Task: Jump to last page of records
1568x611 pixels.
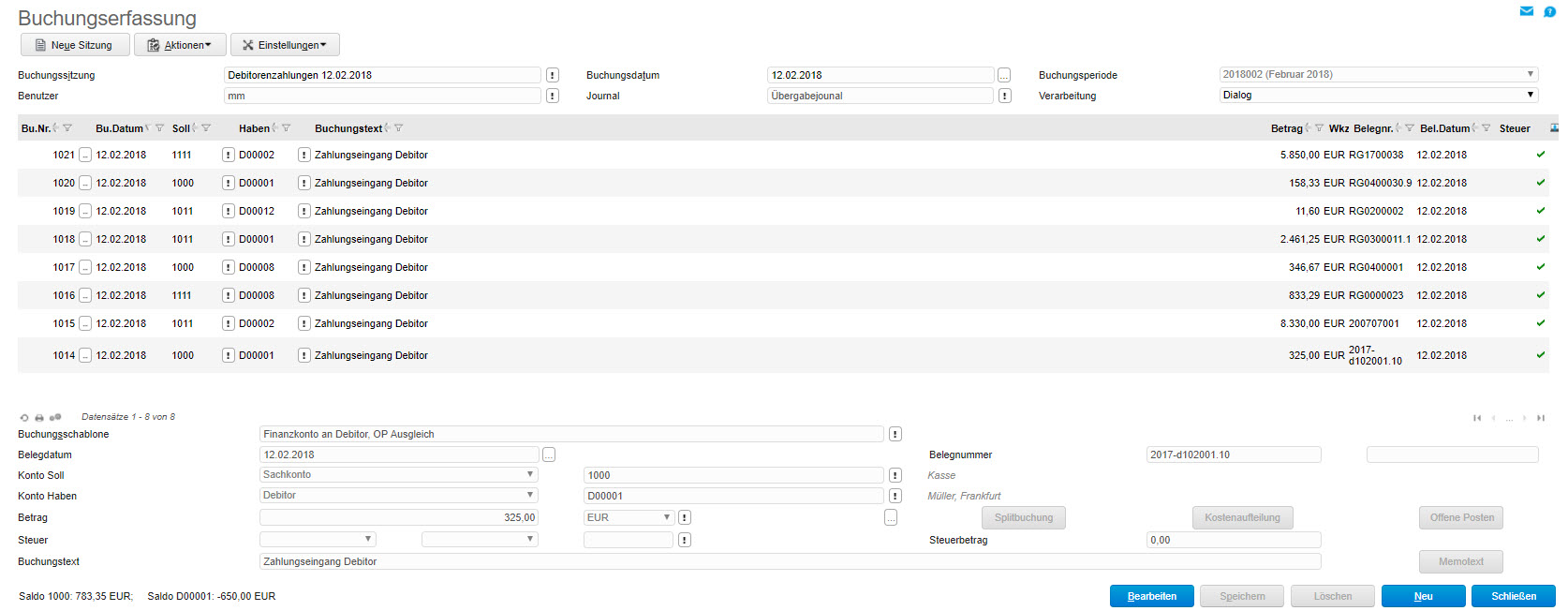Action: 1541,418
